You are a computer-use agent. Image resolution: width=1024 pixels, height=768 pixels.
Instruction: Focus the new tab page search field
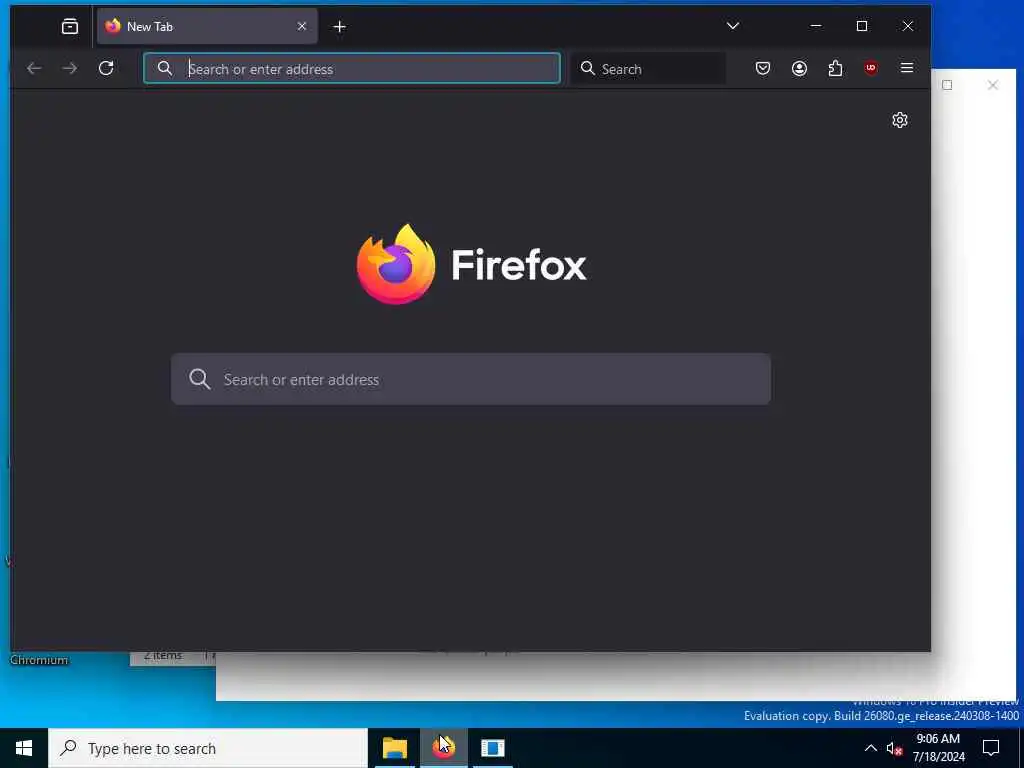point(471,379)
